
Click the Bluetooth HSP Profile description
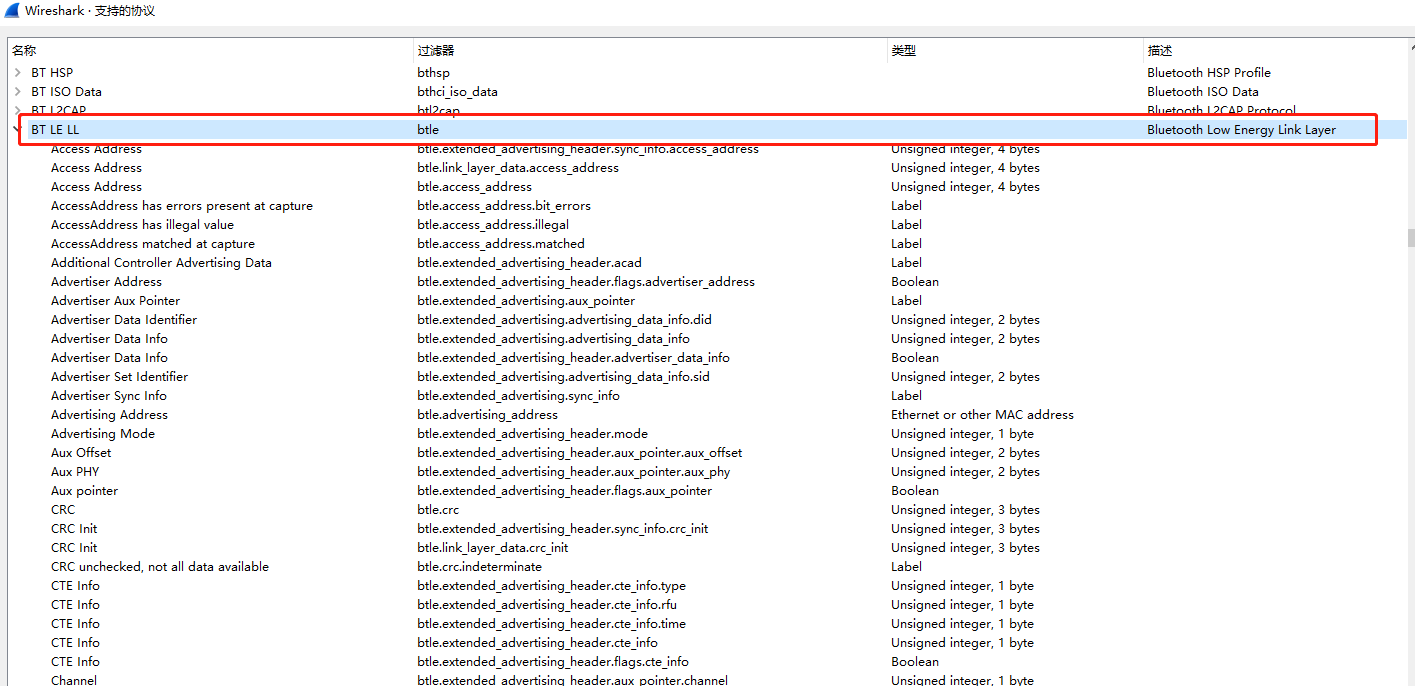pyautogui.click(x=1209, y=73)
